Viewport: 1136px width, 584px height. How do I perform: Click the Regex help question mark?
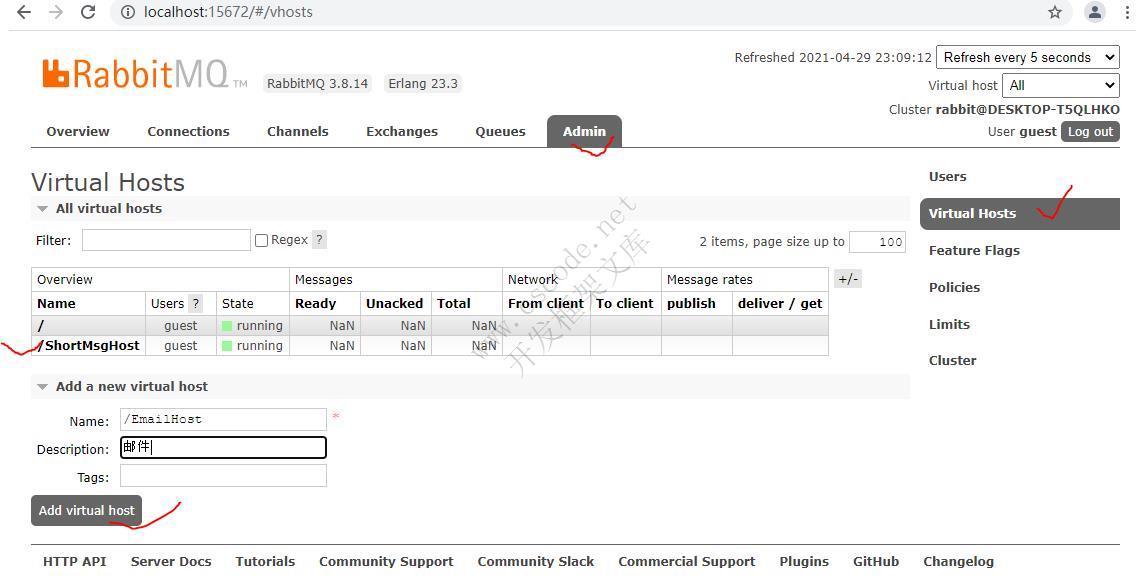coord(319,240)
